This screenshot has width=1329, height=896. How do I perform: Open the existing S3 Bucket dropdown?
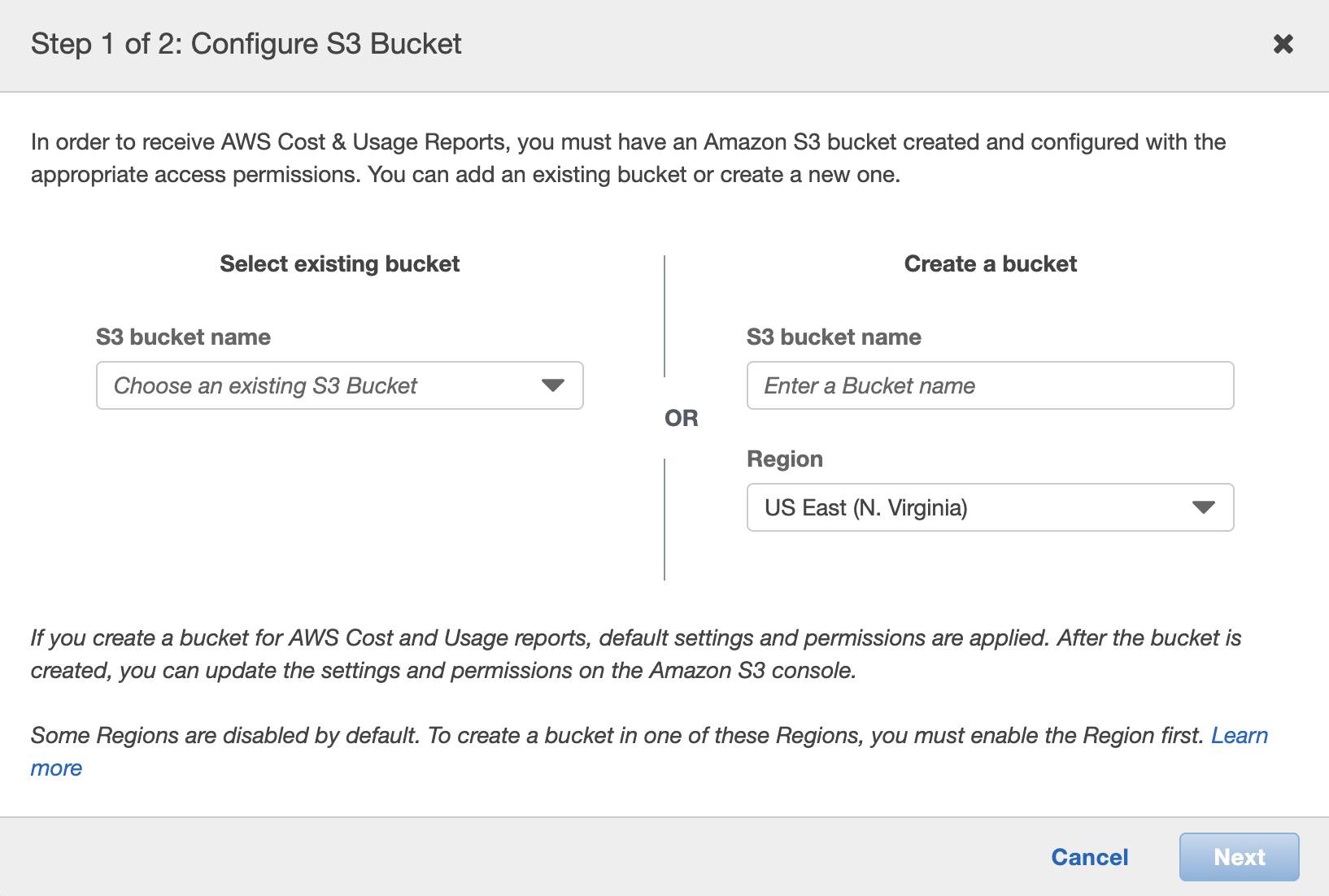tap(340, 385)
